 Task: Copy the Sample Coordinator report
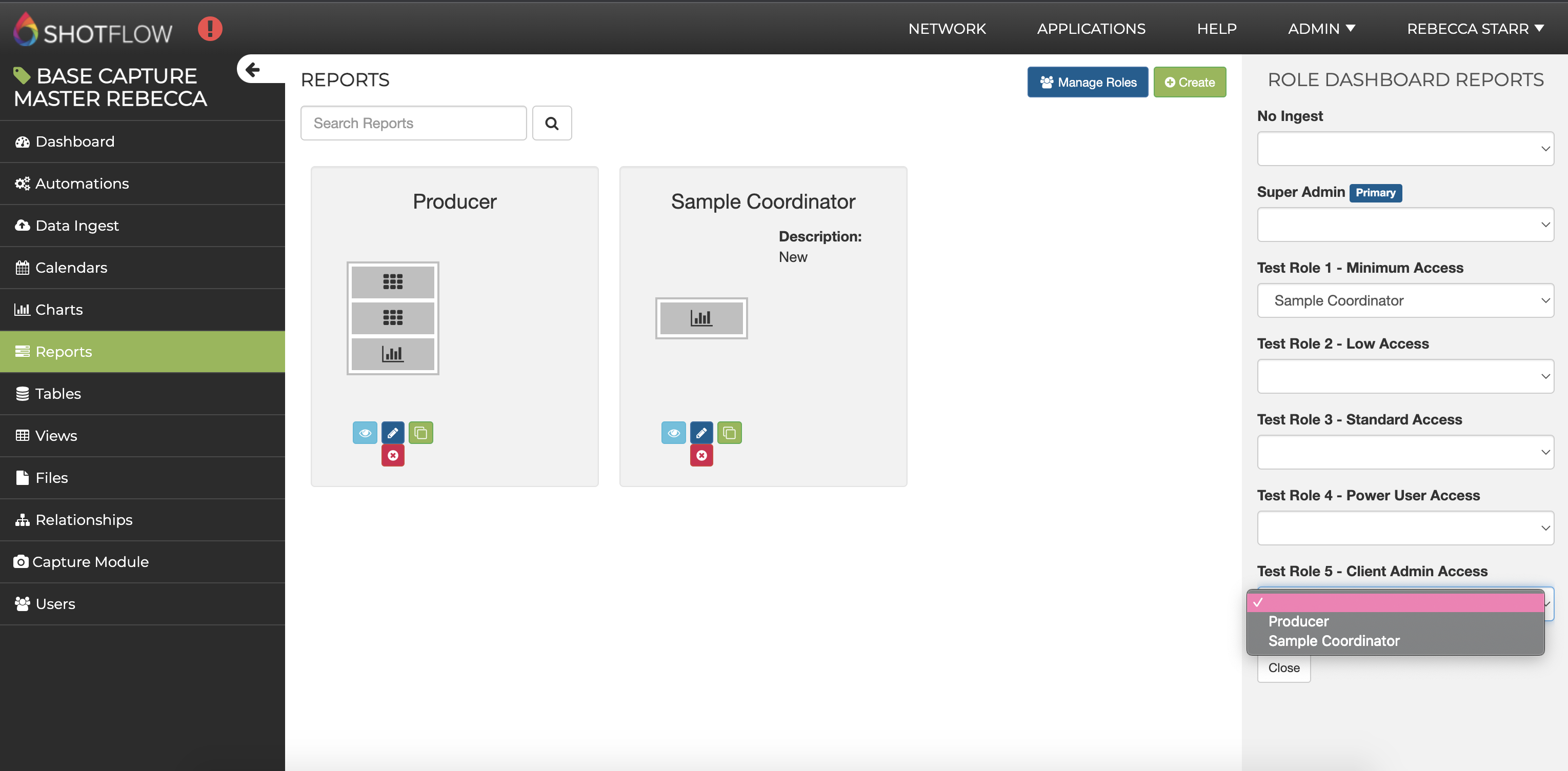tap(729, 433)
